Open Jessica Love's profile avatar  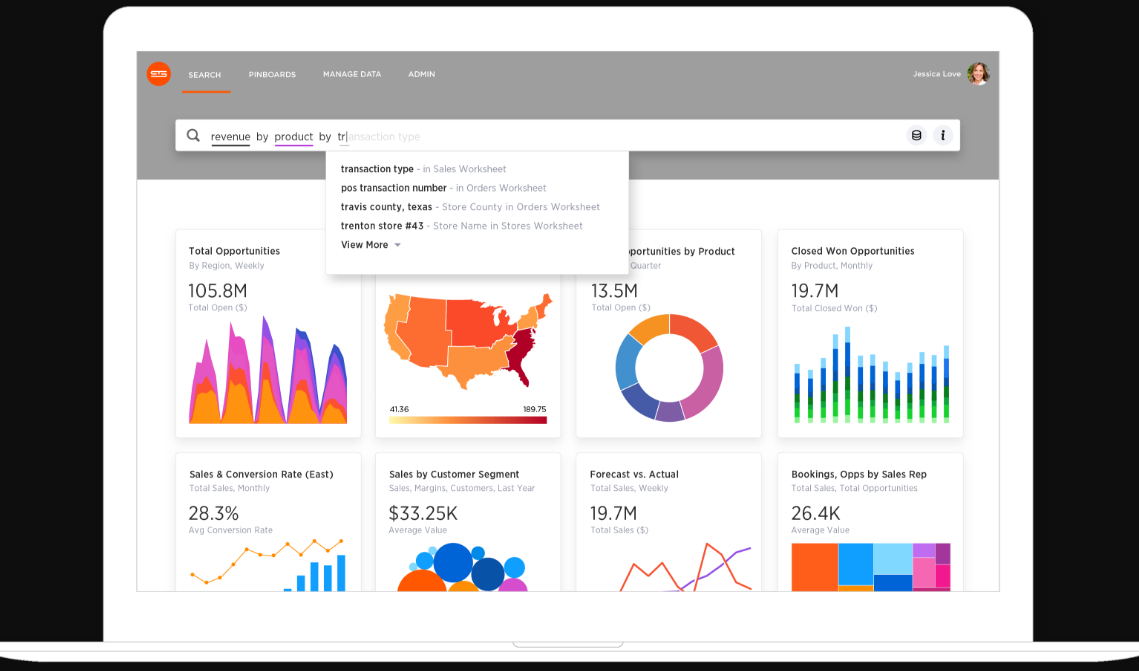click(x=978, y=74)
